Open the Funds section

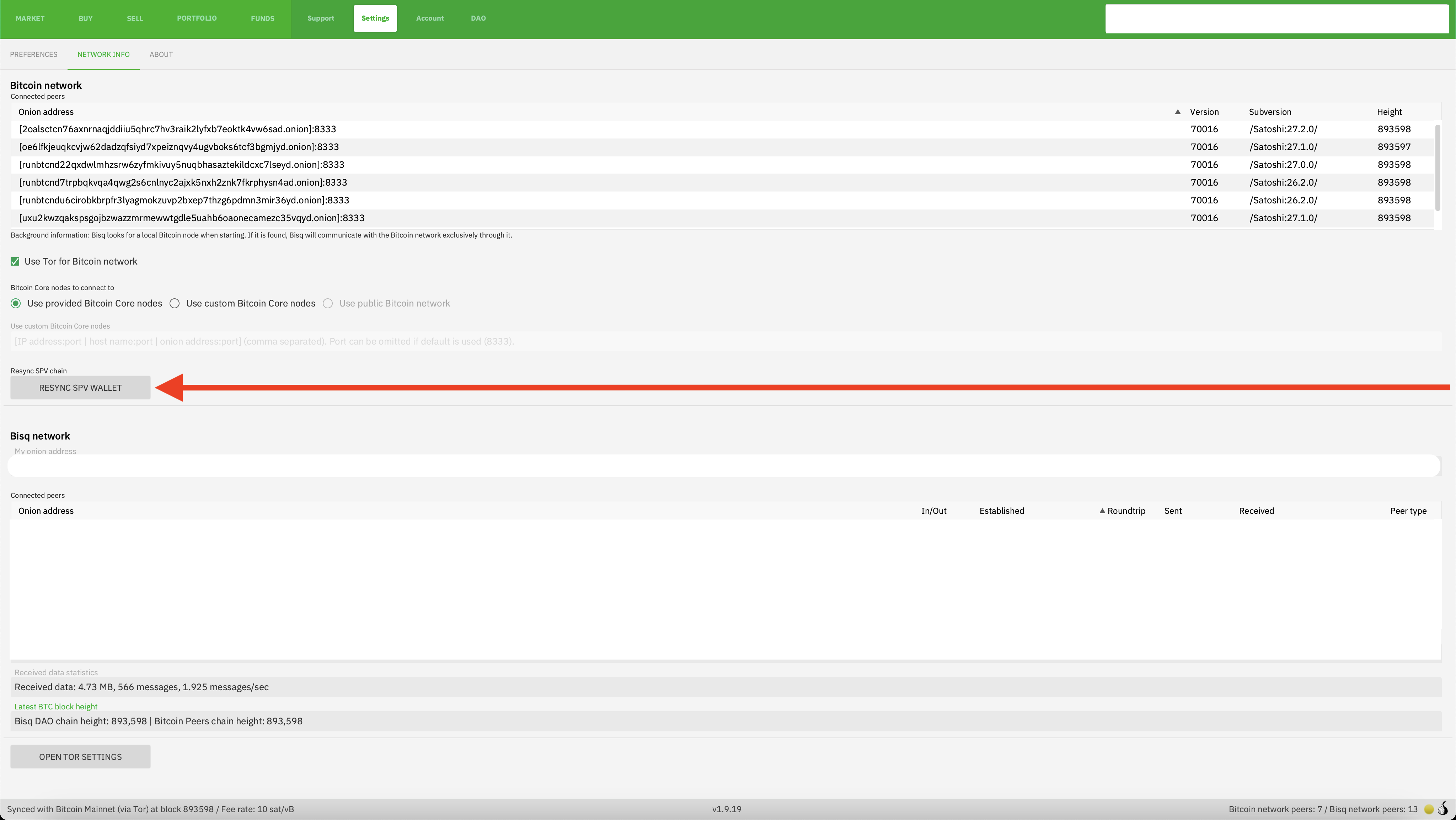[262, 18]
